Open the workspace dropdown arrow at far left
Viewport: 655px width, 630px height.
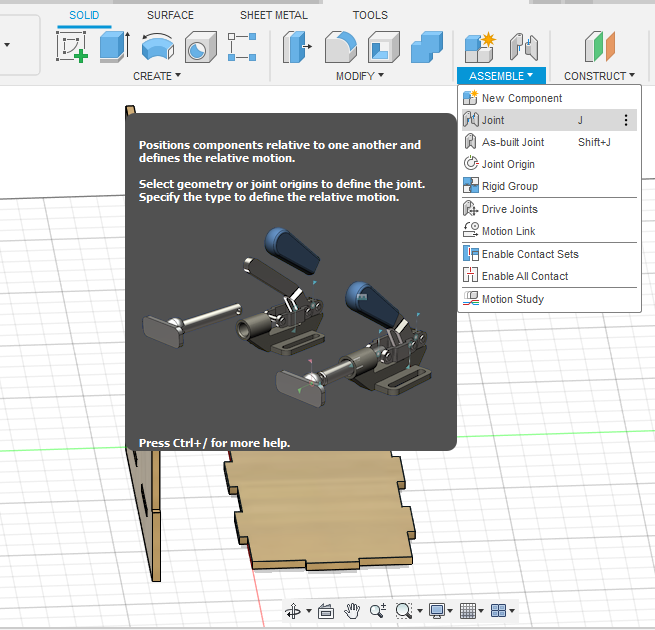point(7,45)
